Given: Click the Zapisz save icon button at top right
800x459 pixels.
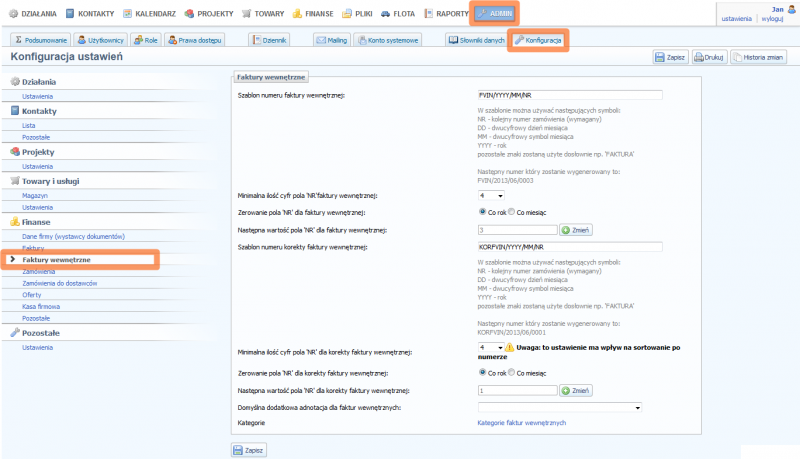Looking at the screenshot, I should point(670,57).
